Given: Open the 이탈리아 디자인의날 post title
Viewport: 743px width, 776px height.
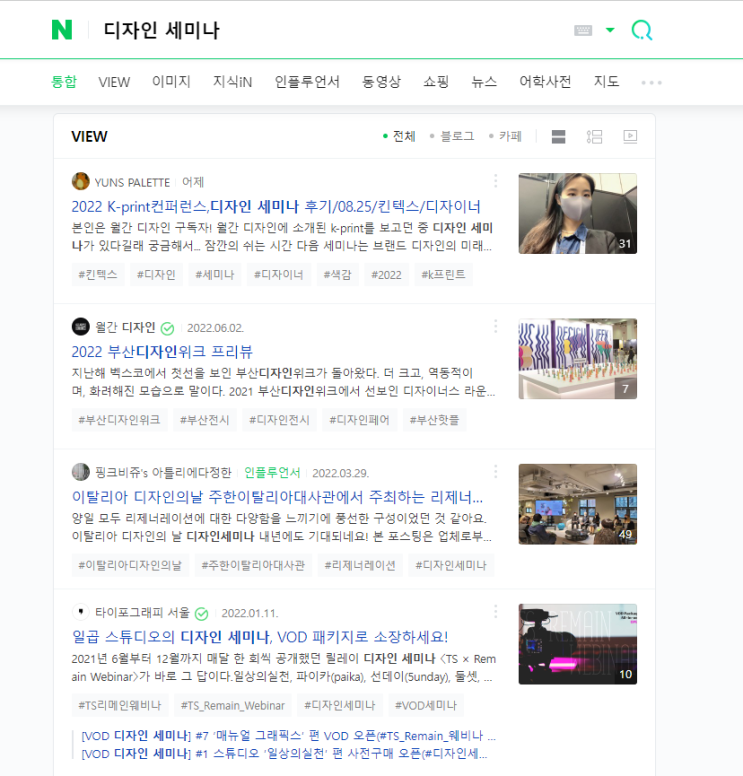Looking at the screenshot, I should 277,496.
